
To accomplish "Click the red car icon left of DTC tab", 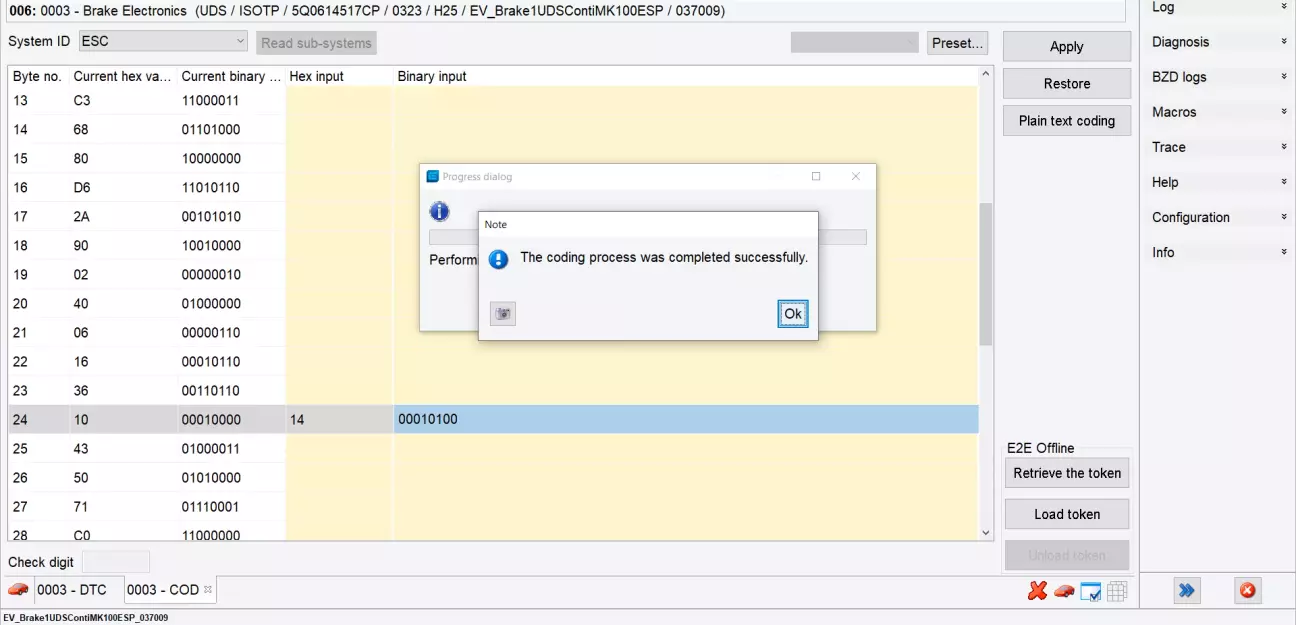I will [18, 590].
